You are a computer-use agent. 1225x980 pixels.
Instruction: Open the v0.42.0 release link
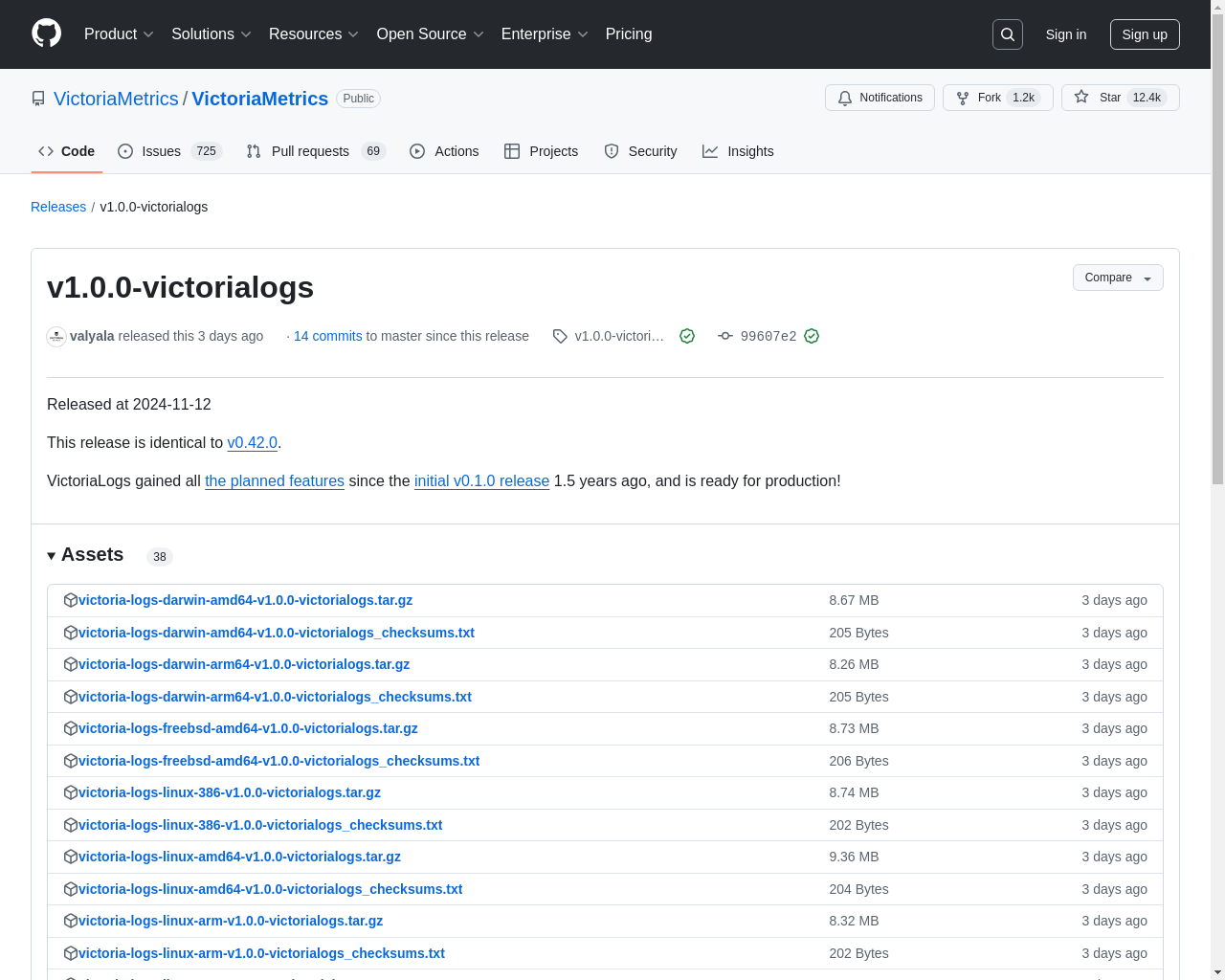(253, 442)
